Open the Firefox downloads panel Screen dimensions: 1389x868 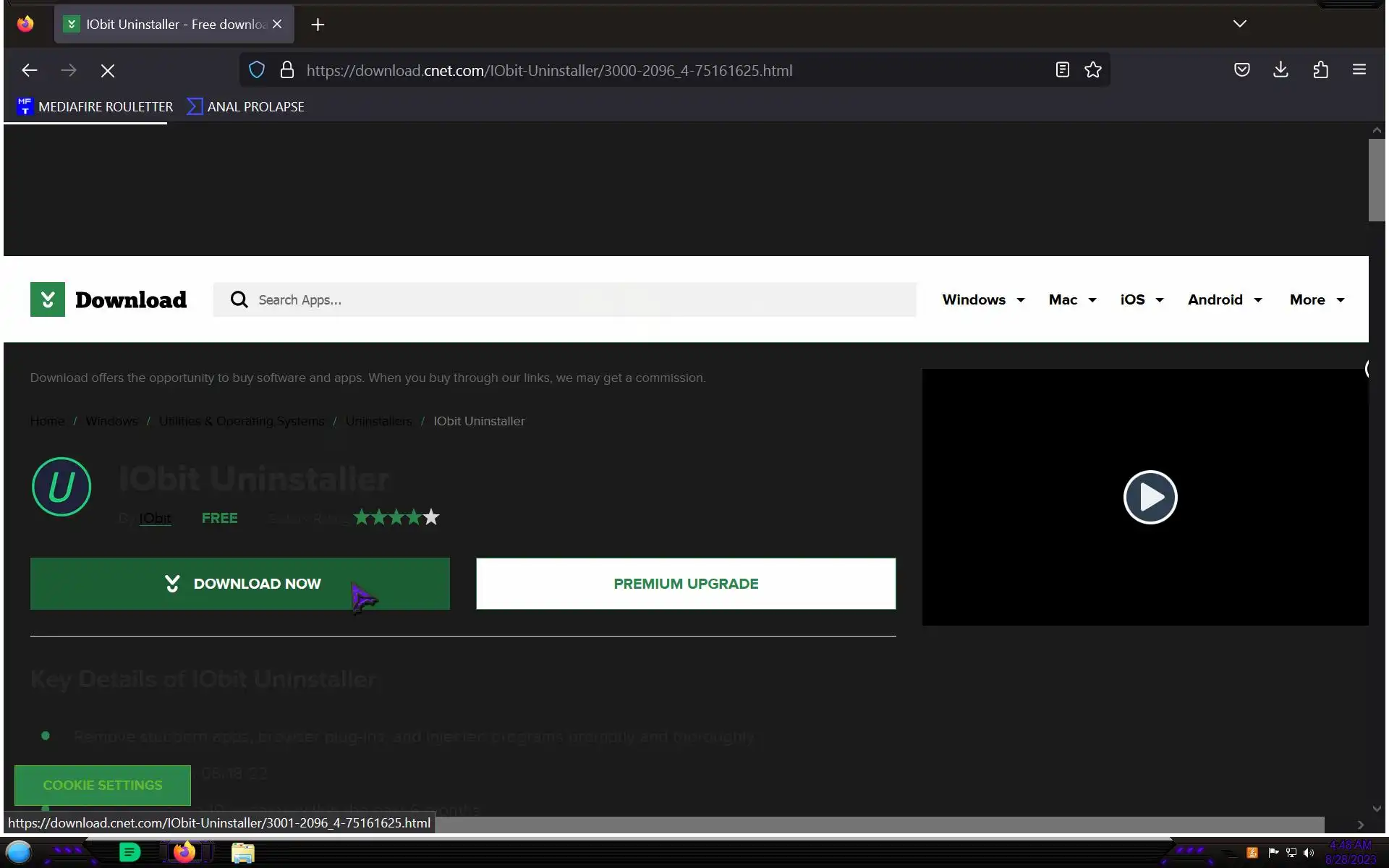[1280, 70]
